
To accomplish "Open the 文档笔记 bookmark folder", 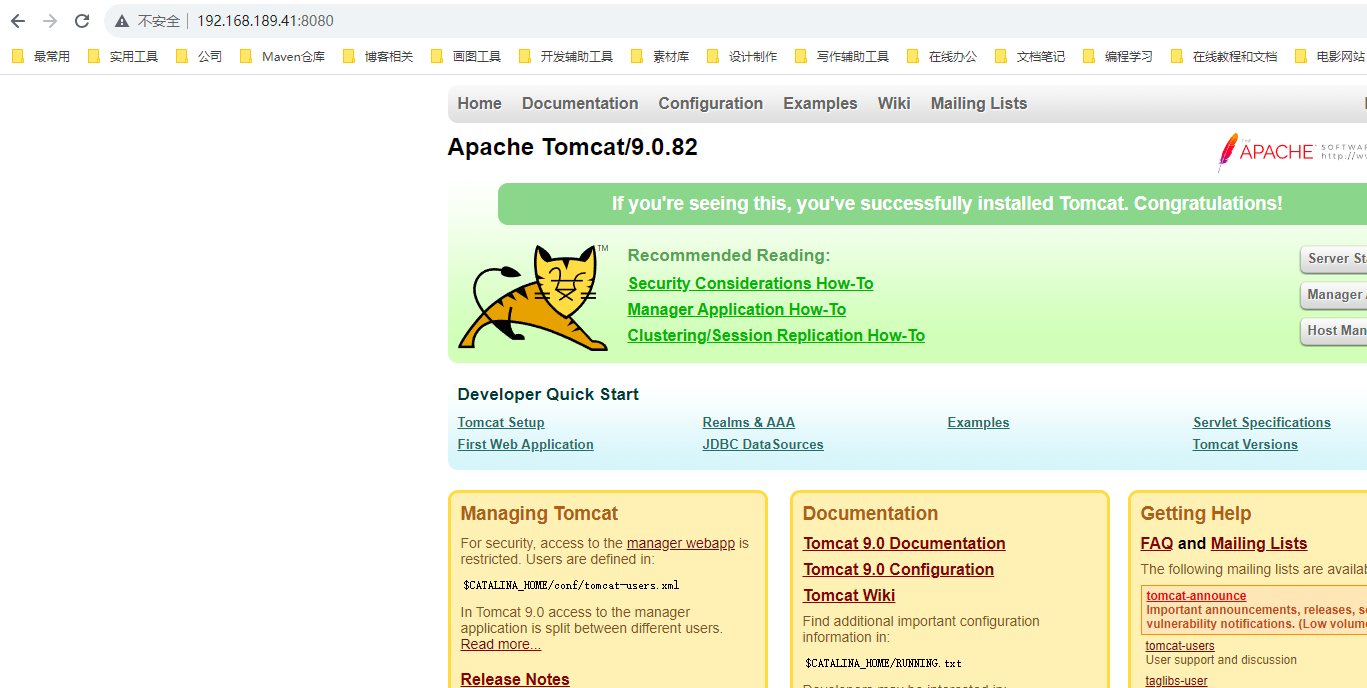I will coord(1030,57).
